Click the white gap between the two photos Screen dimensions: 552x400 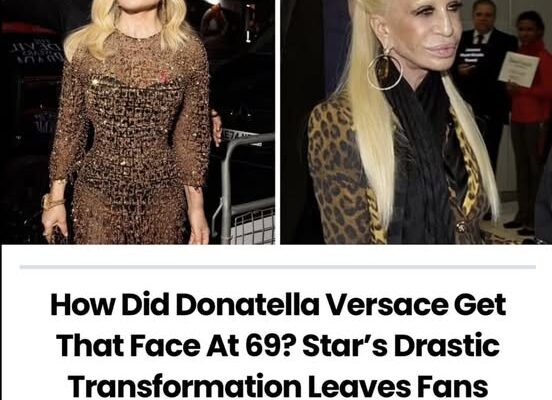pyautogui.click(x=277, y=122)
